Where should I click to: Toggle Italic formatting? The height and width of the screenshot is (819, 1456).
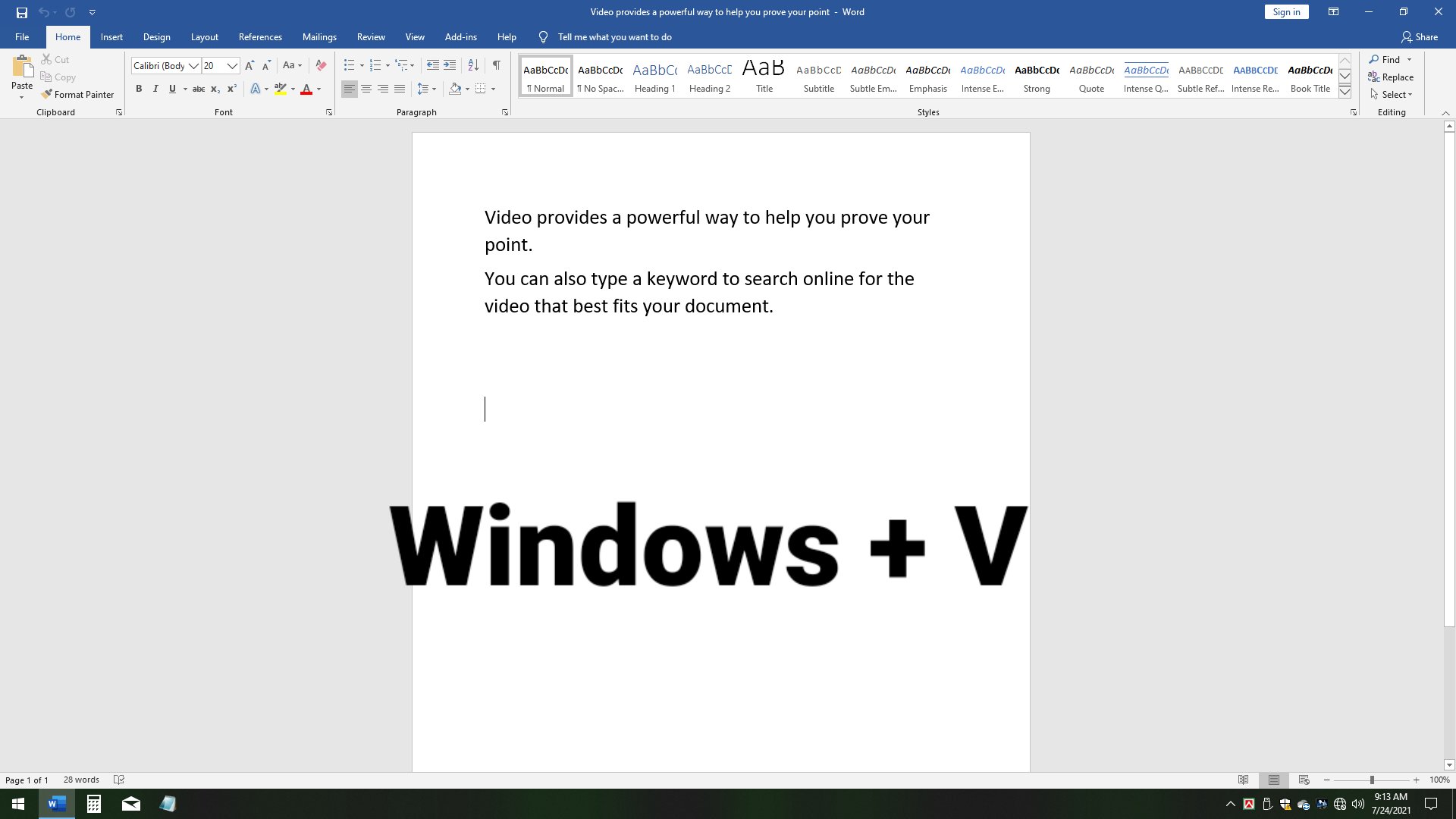[x=155, y=89]
